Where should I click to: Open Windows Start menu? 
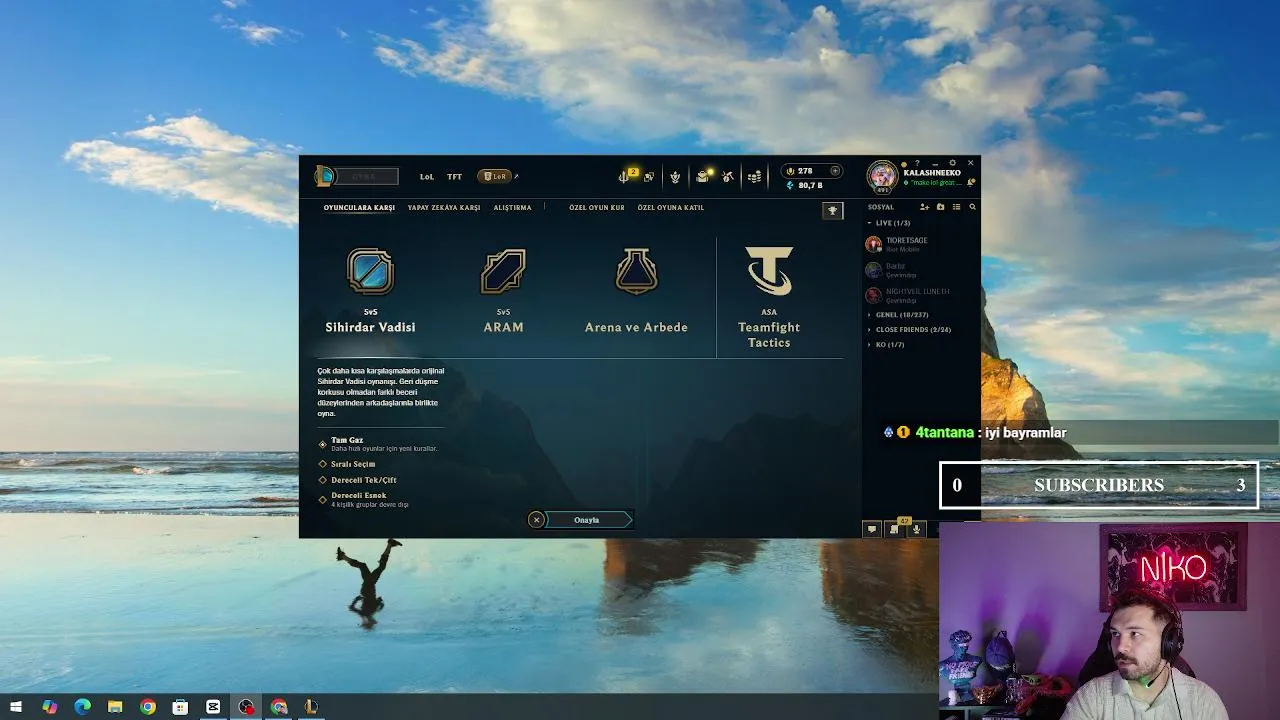pos(16,707)
